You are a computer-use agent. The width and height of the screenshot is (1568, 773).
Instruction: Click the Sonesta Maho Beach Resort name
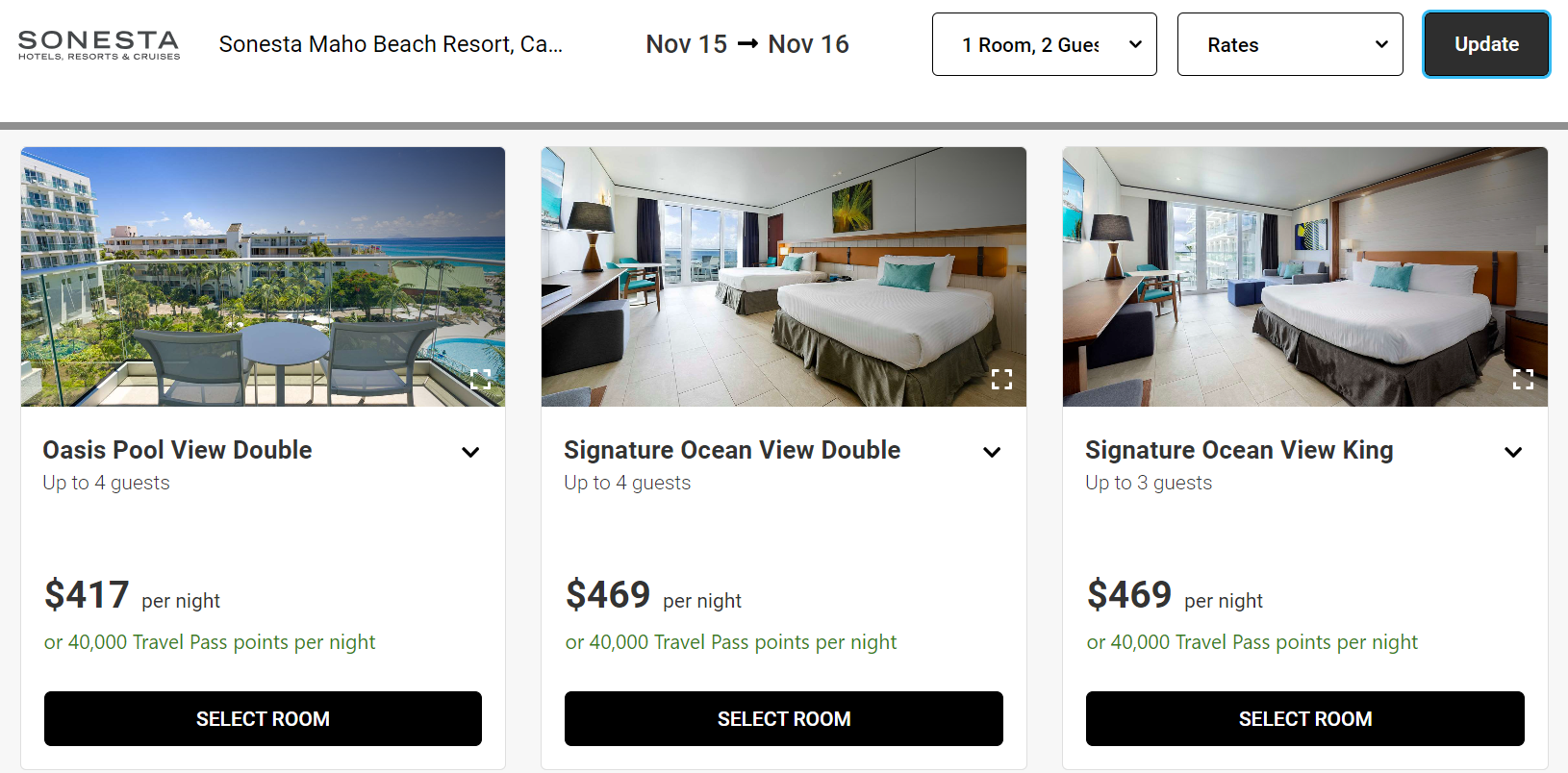[x=391, y=43]
